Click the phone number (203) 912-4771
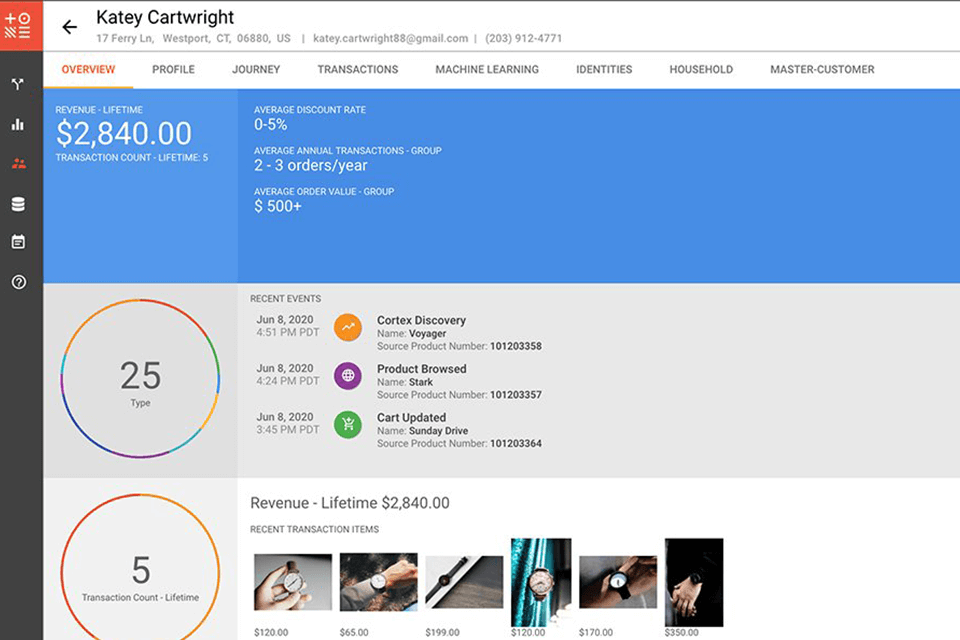Image resolution: width=960 pixels, height=640 pixels. [x=523, y=39]
